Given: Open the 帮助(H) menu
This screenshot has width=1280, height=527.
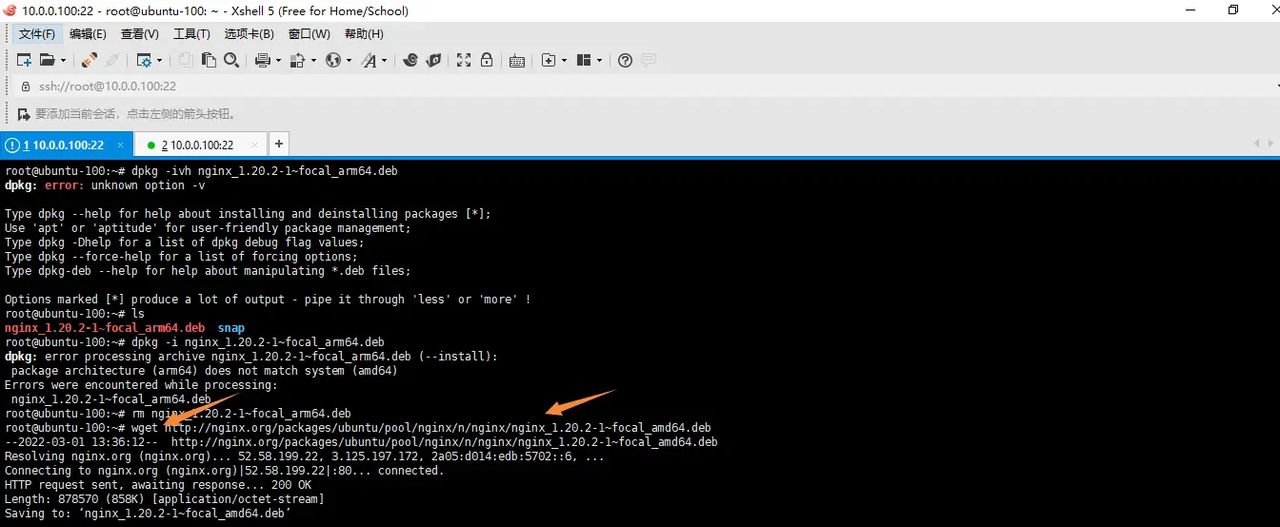Looking at the screenshot, I should coord(364,34).
